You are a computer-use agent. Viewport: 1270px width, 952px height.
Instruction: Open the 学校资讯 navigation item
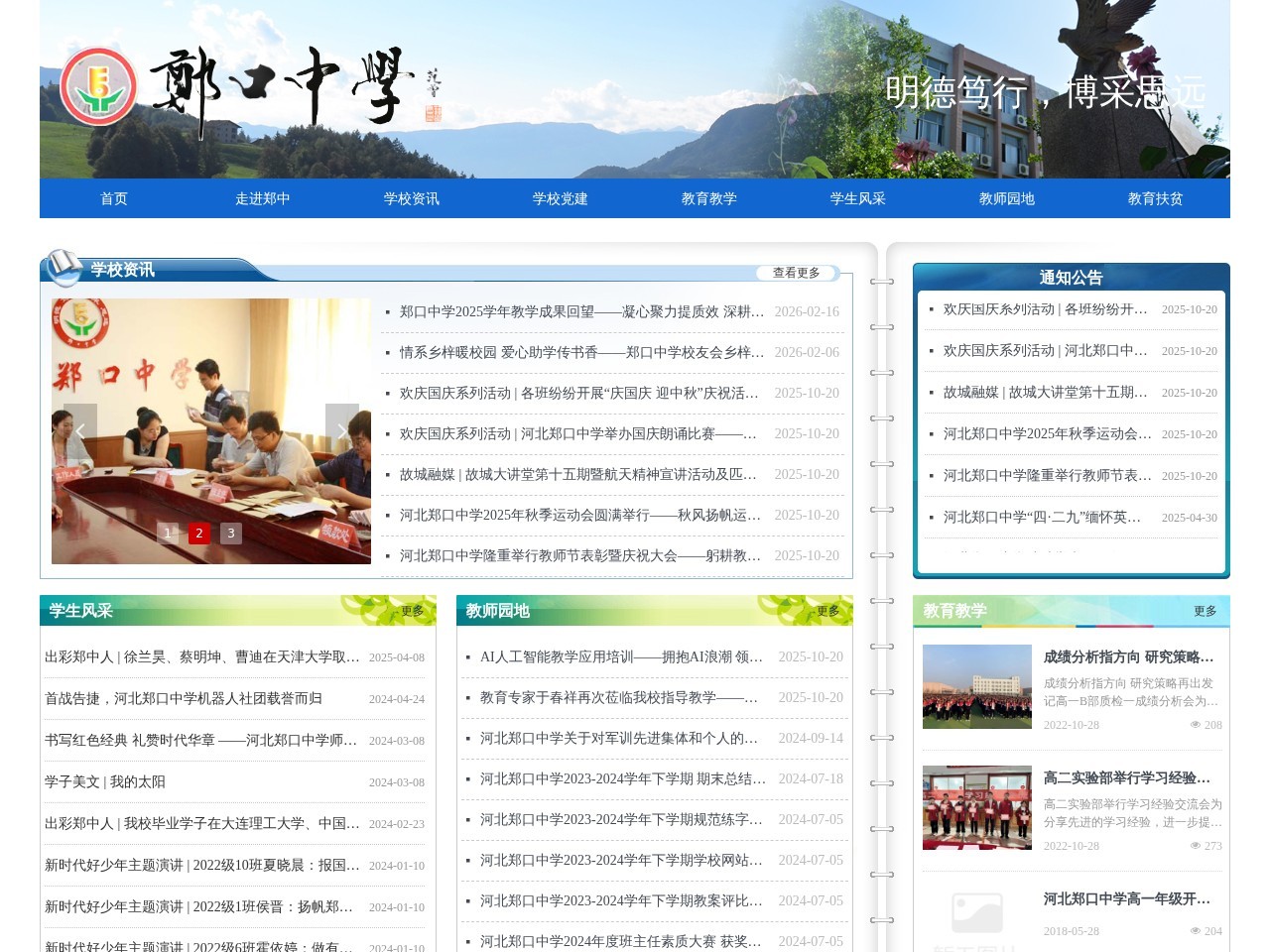point(412,198)
